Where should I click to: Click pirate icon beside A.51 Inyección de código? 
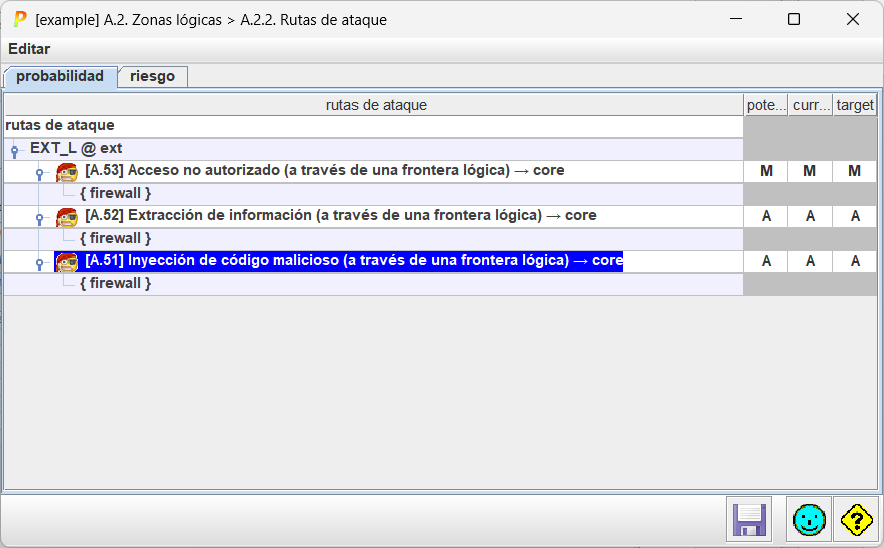click(67, 261)
